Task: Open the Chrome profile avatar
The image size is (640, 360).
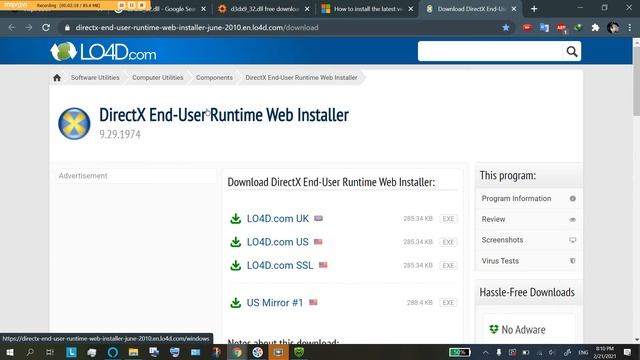Action: 613,28
